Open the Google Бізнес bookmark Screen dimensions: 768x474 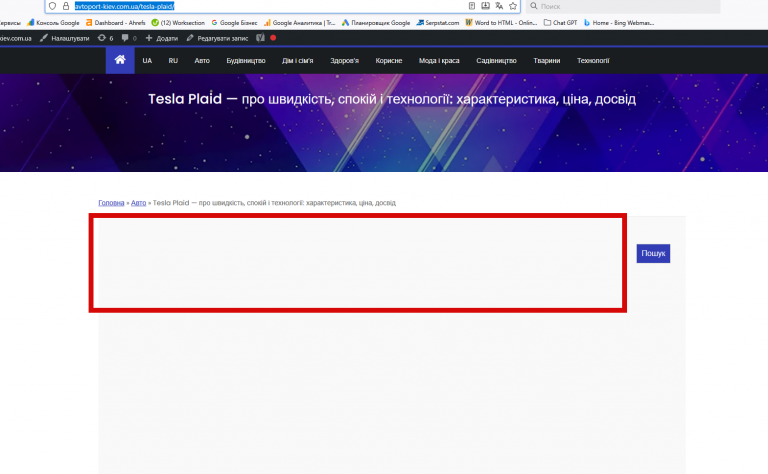pyautogui.click(x=234, y=23)
